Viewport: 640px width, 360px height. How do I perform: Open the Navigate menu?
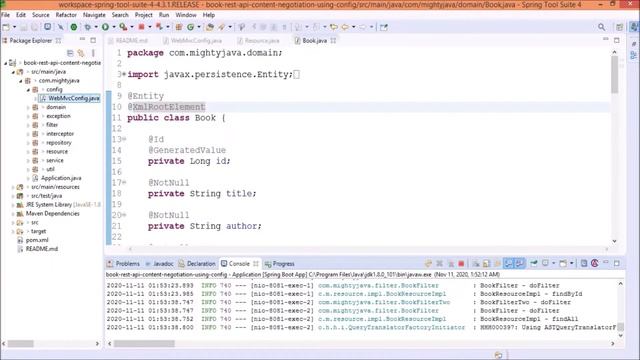point(94,15)
